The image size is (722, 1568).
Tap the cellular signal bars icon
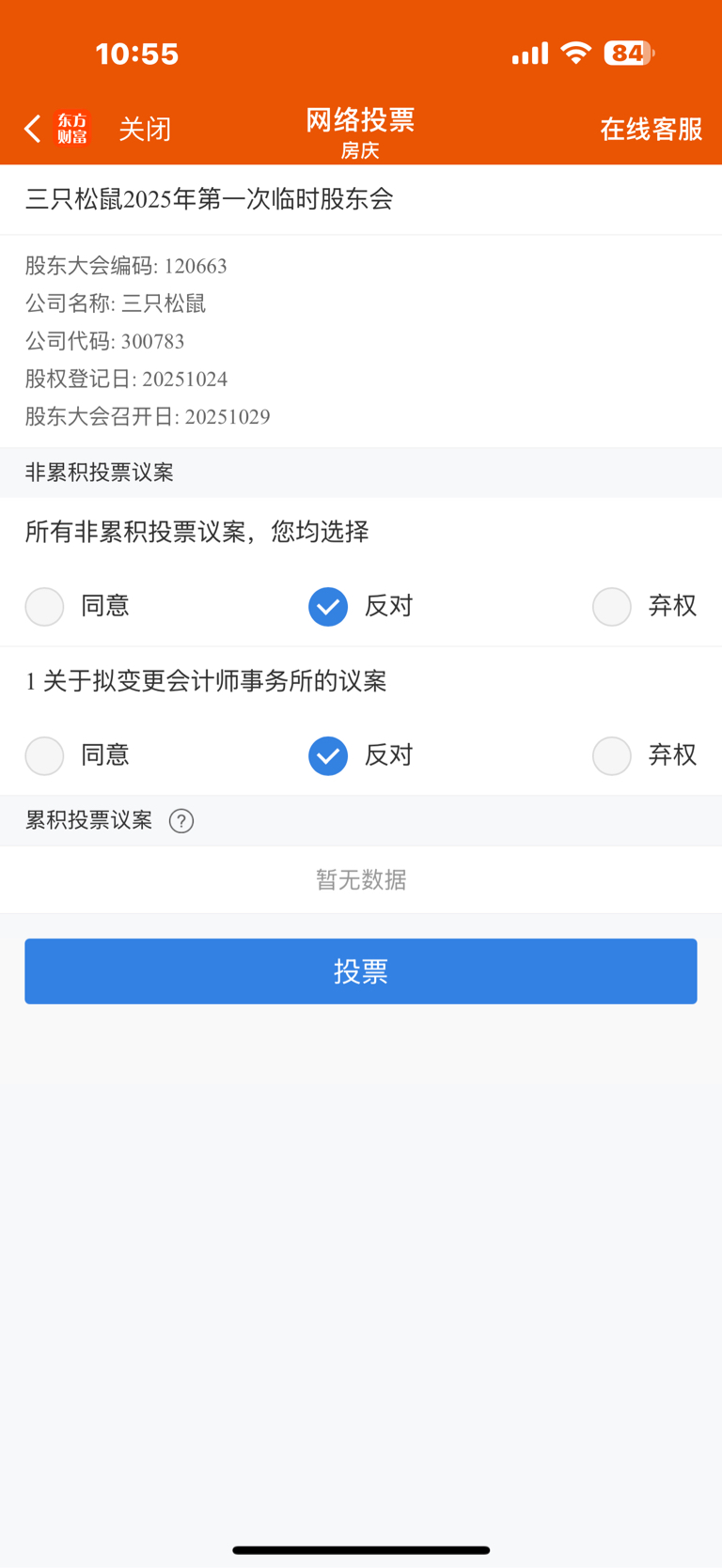530,54
